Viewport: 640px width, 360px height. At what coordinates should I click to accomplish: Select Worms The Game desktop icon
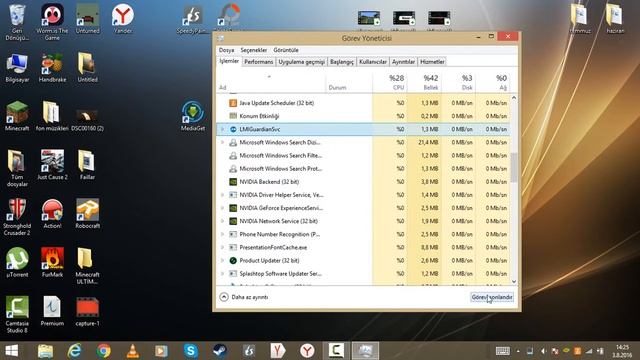pos(52,22)
